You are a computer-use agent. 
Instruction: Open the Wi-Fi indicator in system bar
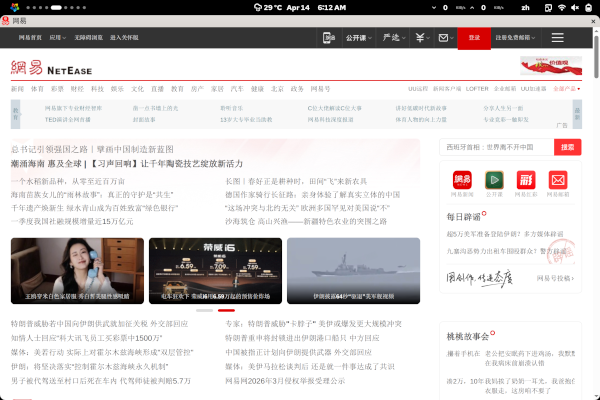click(x=562, y=8)
